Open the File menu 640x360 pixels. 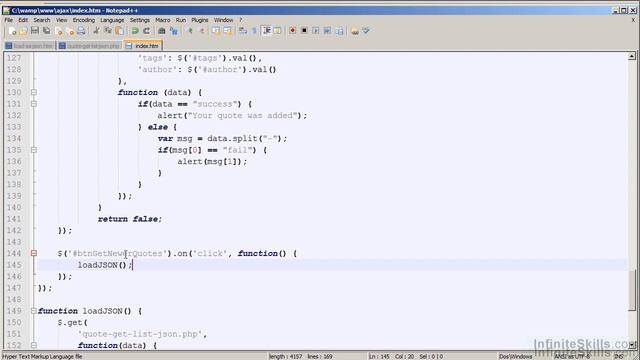[9, 20]
